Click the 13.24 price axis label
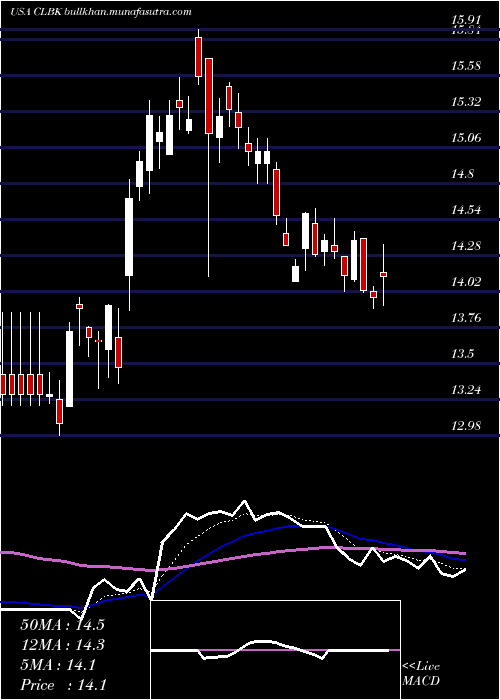Screen dimensions: 500x700 click(466, 390)
